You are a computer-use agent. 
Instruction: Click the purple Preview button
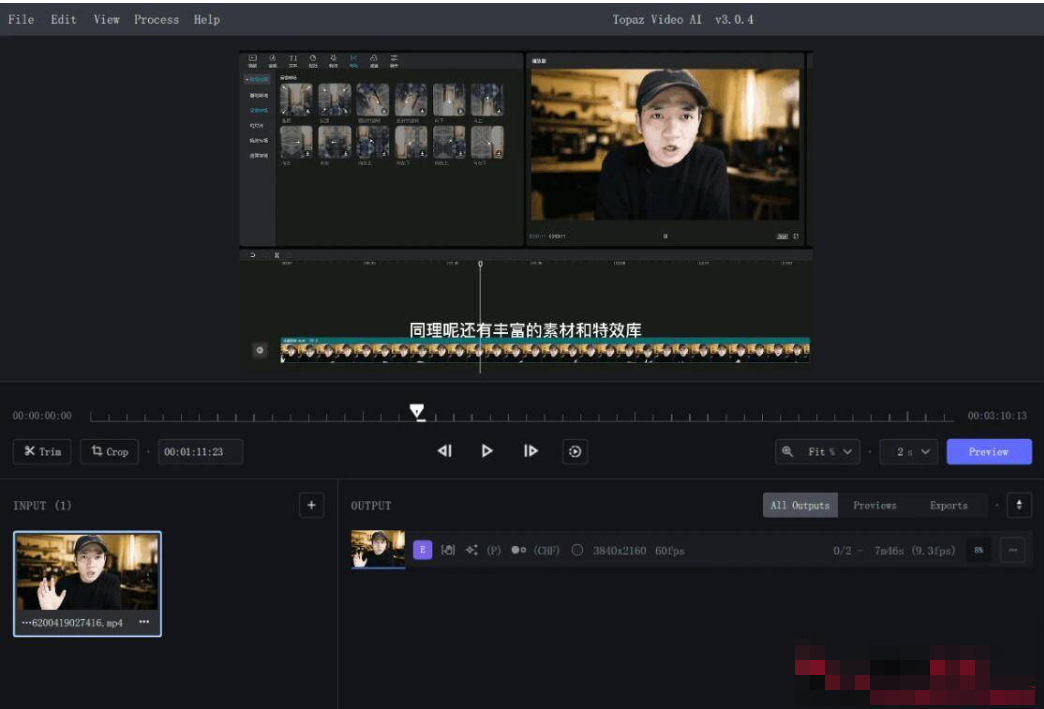[988, 452]
